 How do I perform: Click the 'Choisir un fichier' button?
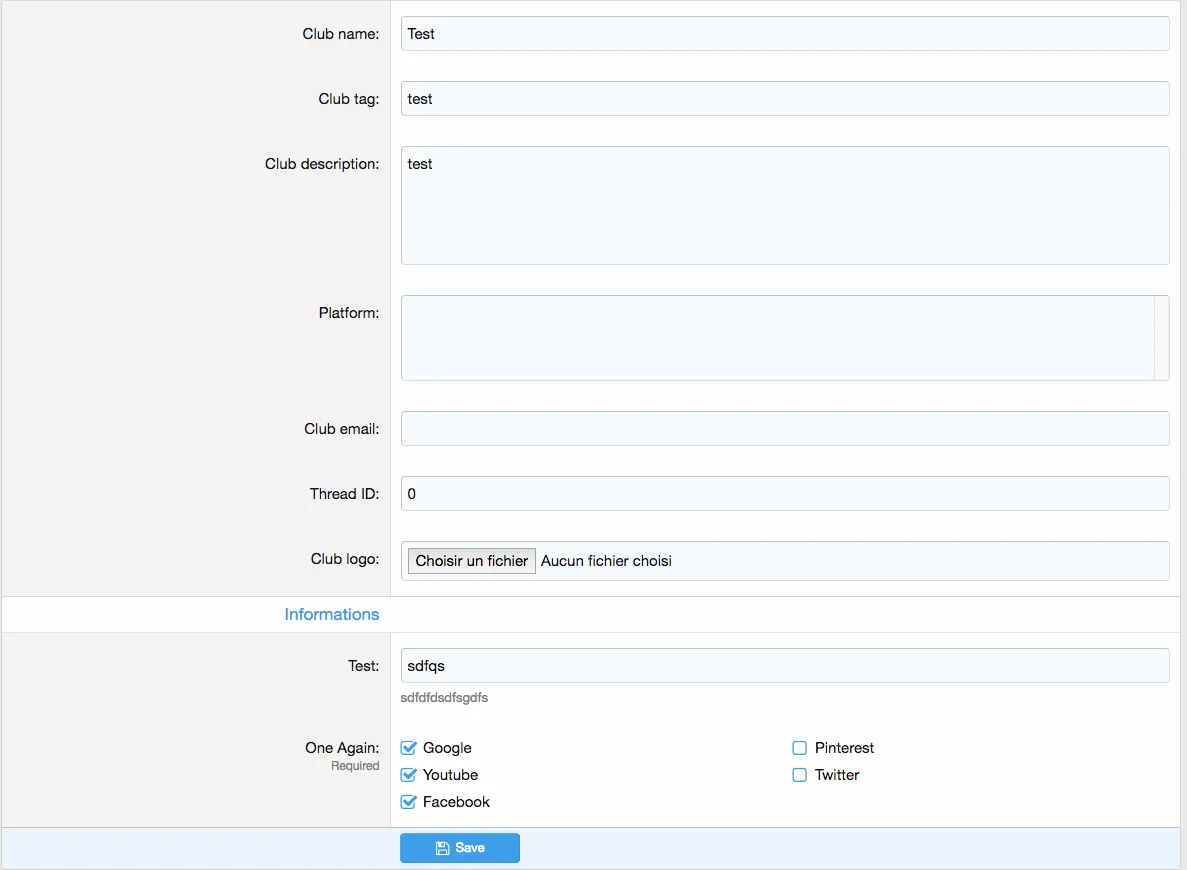(x=471, y=561)
